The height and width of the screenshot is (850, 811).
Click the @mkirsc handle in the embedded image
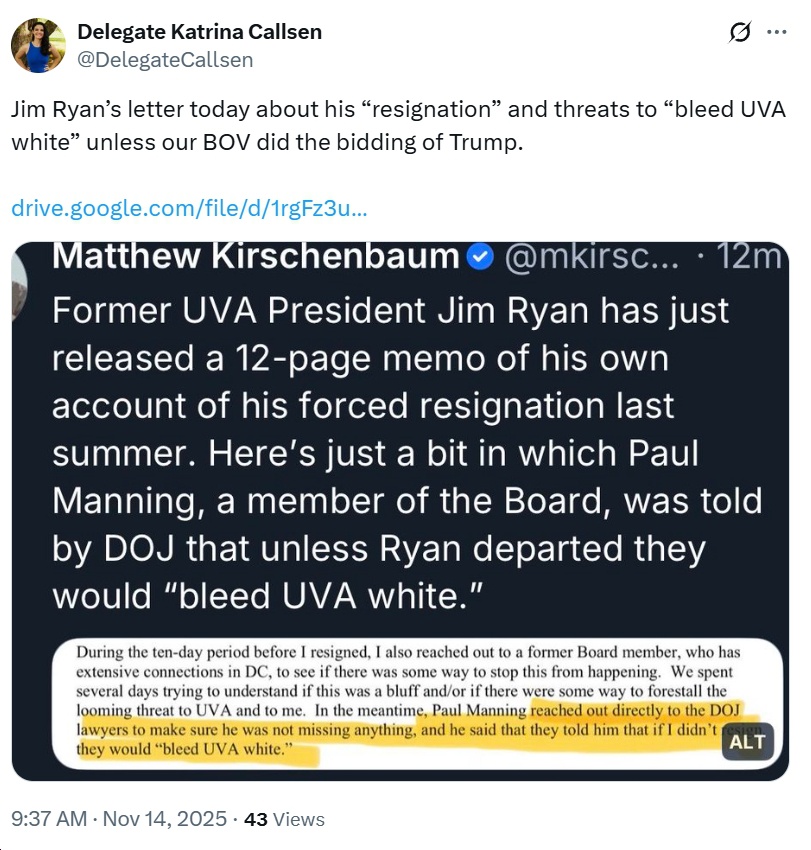point(593,256)
